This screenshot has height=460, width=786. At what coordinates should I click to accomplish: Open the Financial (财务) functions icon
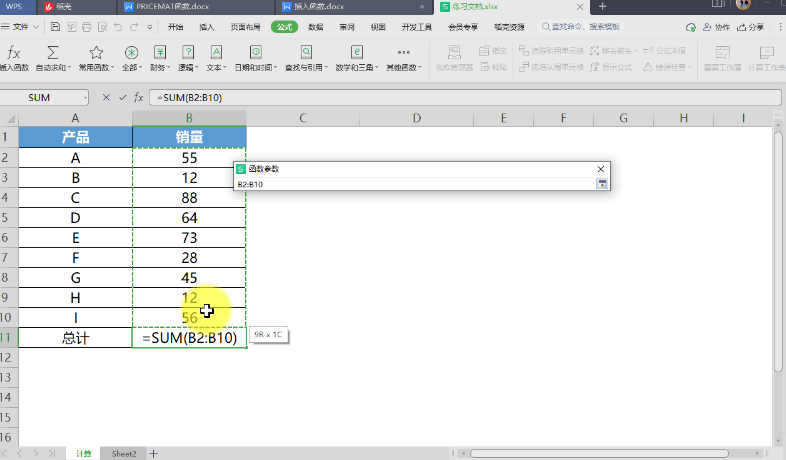tap(159, 52)
